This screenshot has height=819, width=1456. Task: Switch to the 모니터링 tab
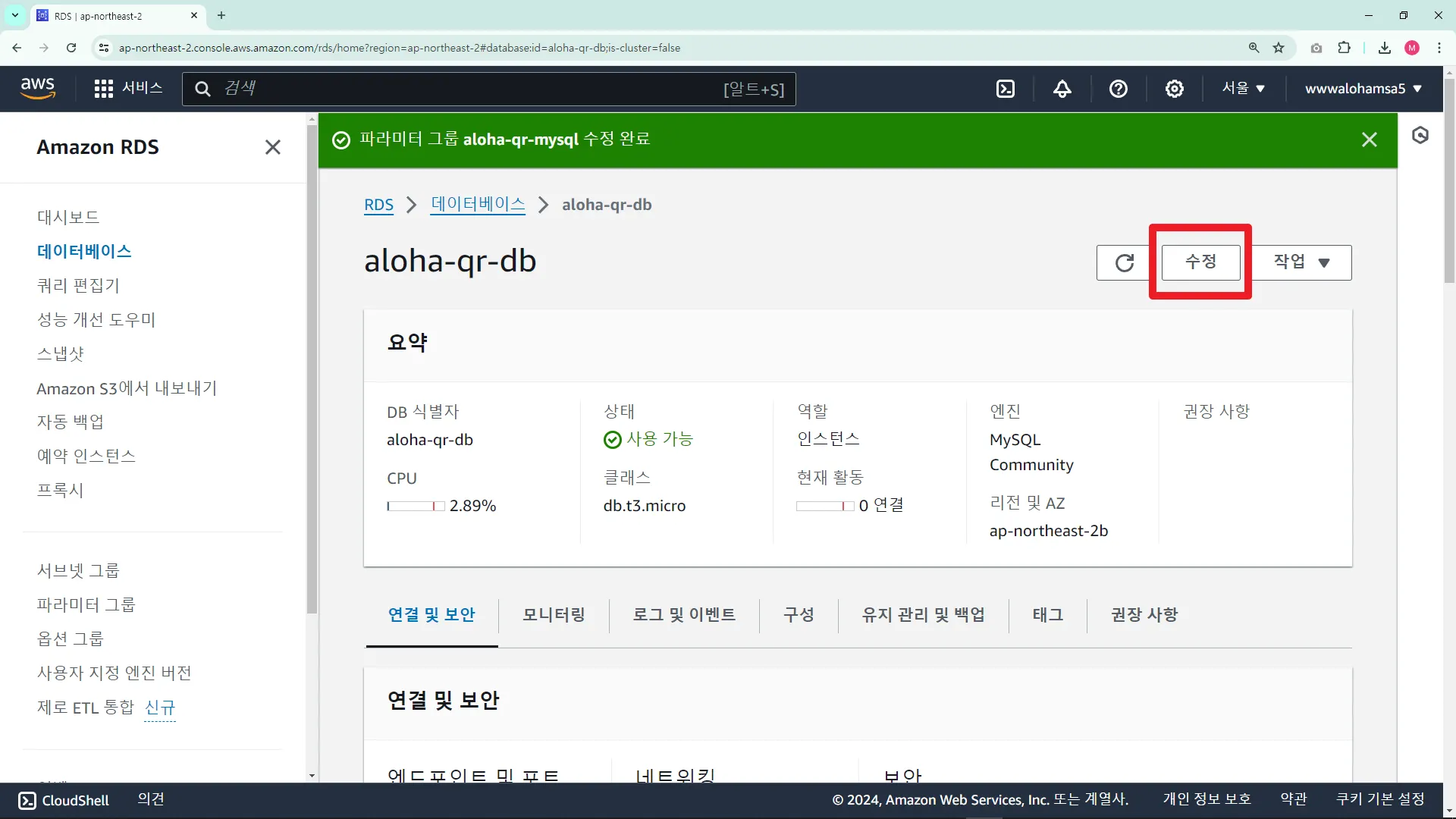tap(554, 614)
